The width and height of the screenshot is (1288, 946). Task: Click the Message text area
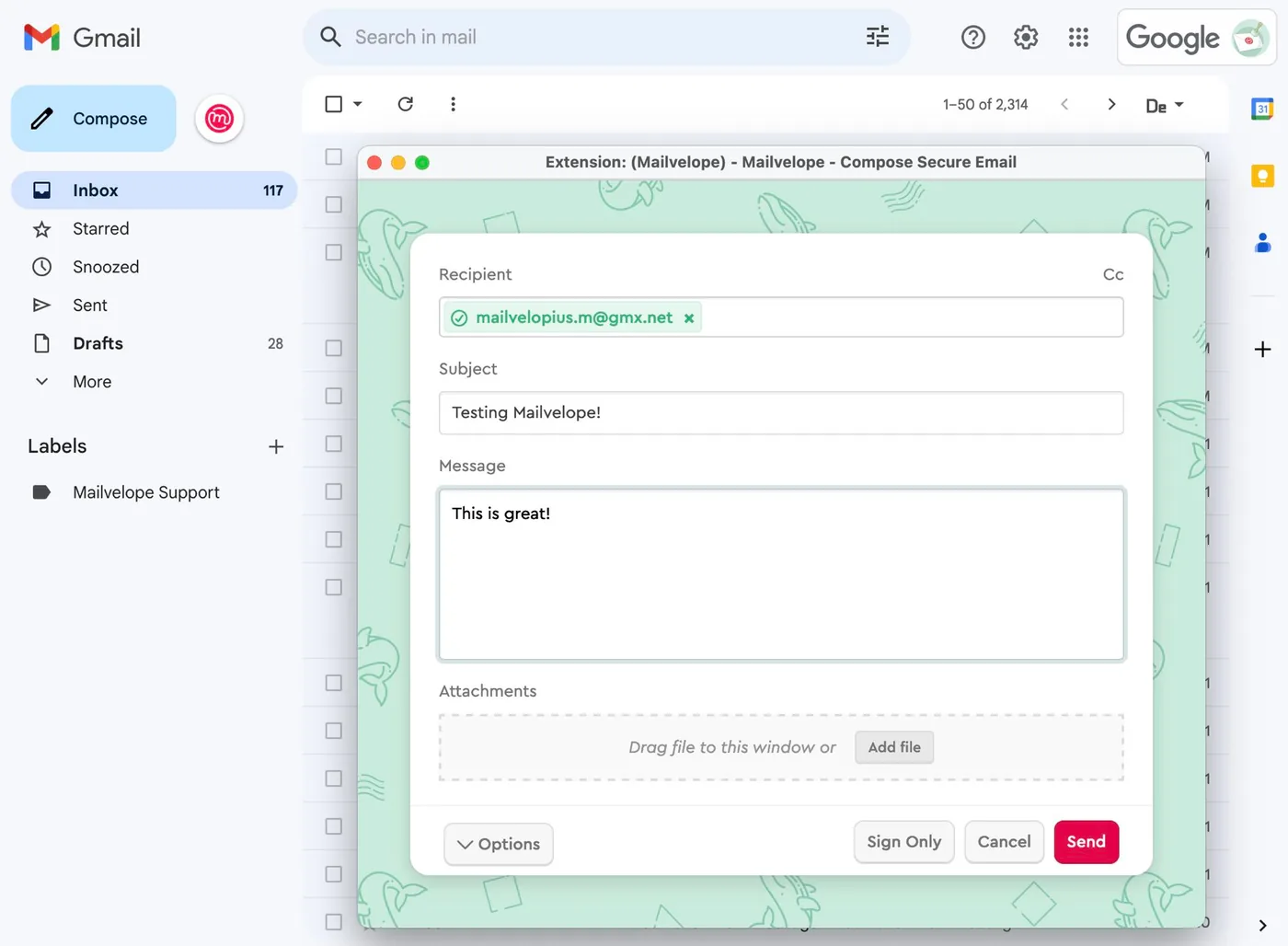781,574
